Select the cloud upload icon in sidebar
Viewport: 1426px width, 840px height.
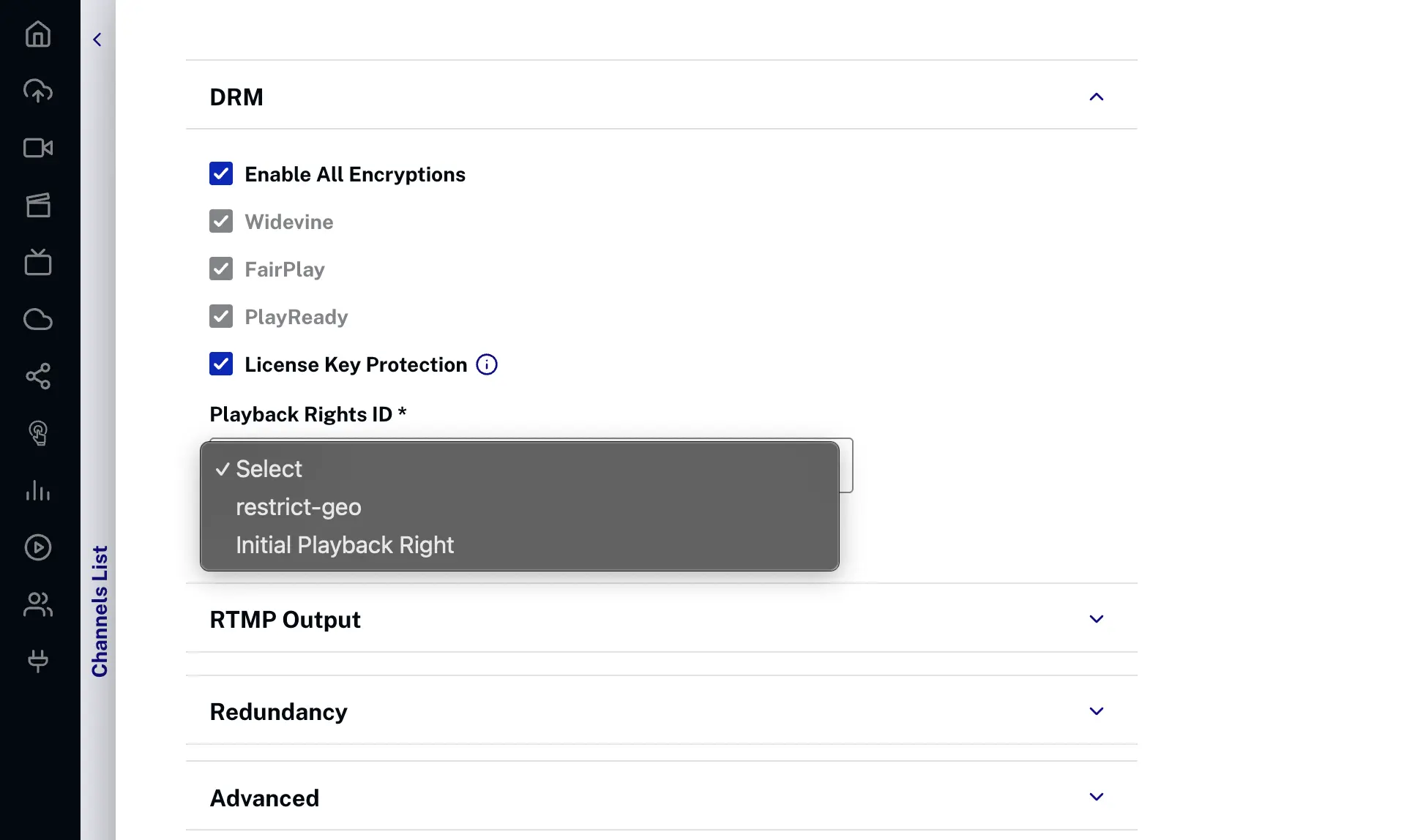(37, 91)
